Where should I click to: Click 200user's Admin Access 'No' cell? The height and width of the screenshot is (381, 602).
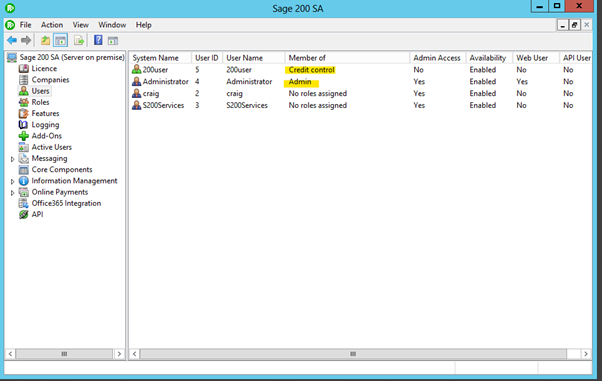tap(418, 70)
